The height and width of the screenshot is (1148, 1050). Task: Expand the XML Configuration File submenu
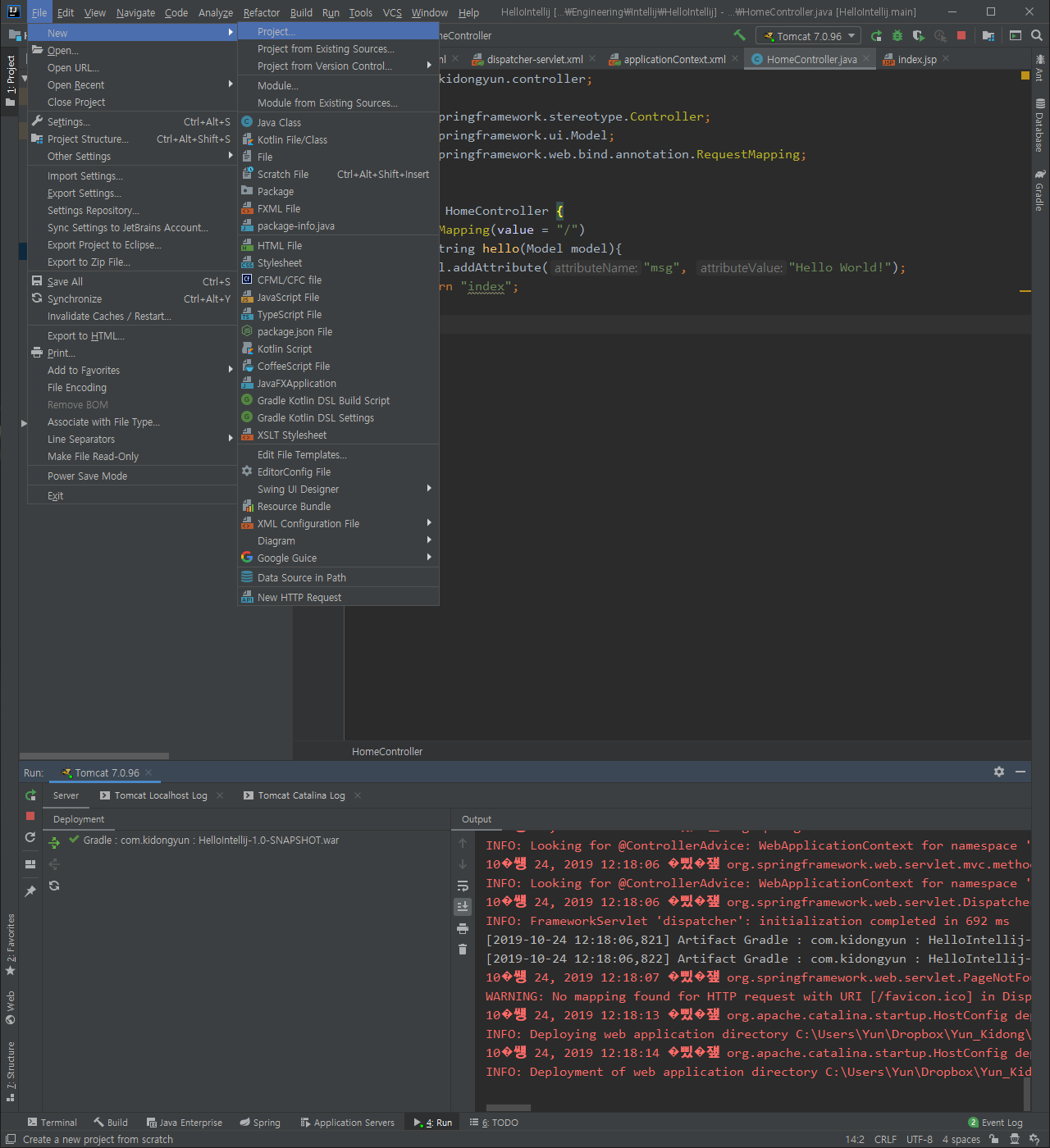[338, 523]
